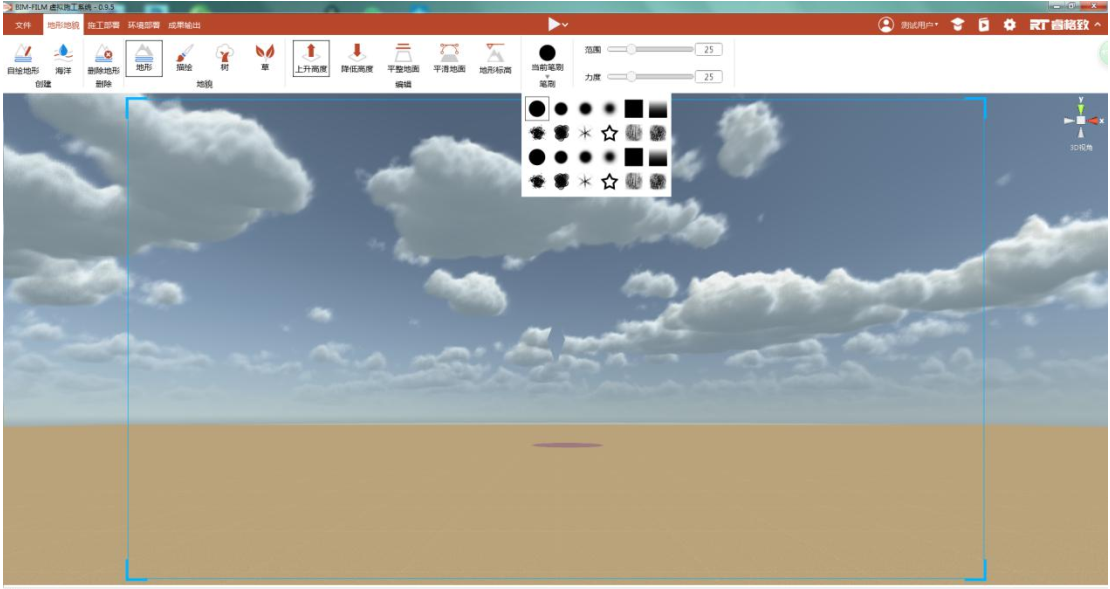
Task: Collapse the ribbon using the top-right chevron
Action: tap(1098, 25)
